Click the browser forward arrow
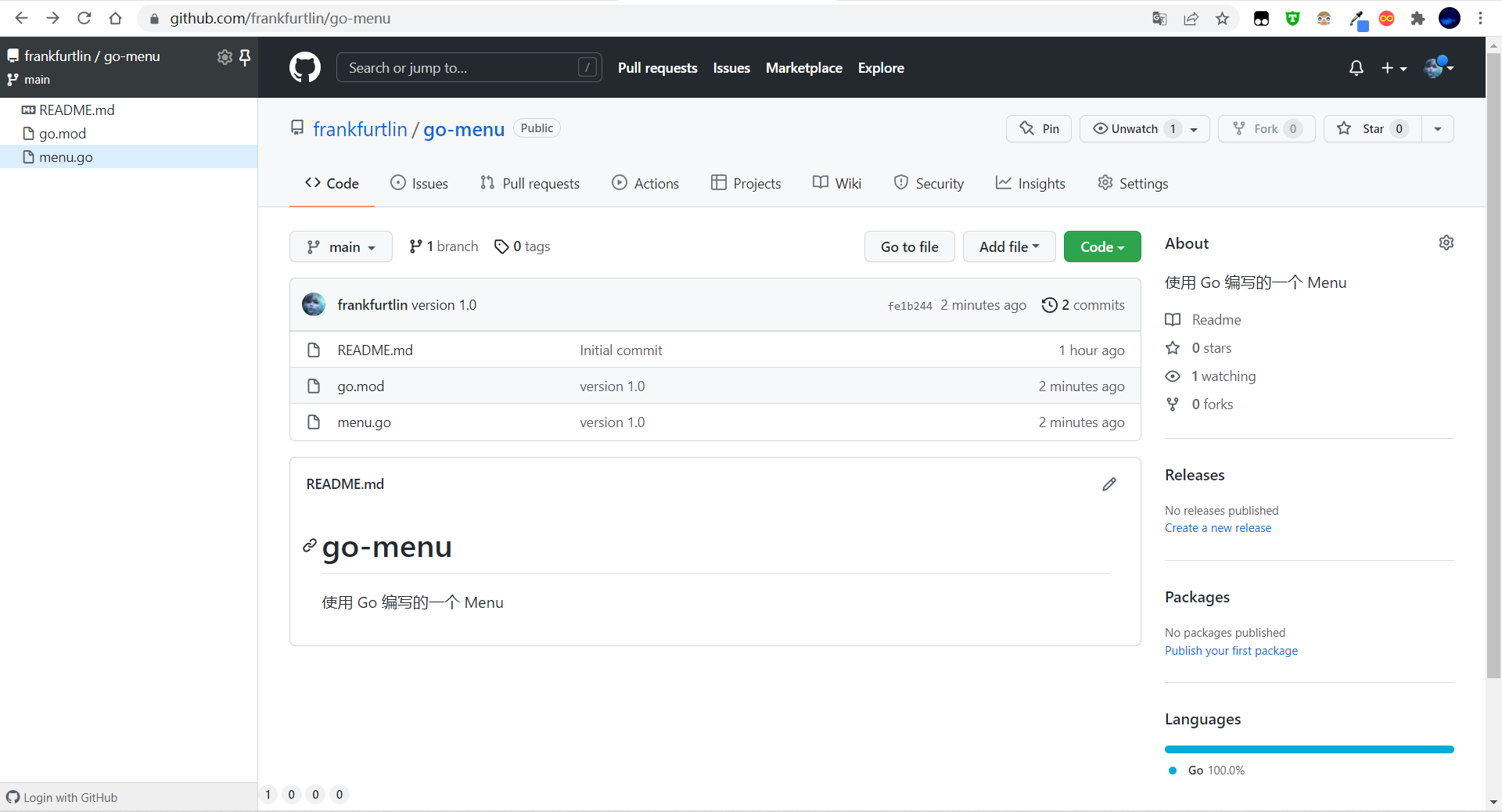This screenshot has height=812, width=1502. click(x=52, y=18)
